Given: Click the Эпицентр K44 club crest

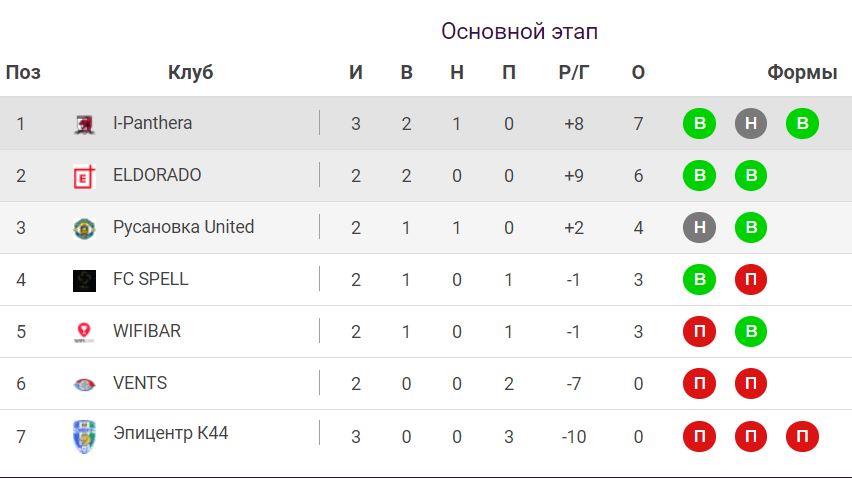Looking at the screenshot, I should (85, 436).
